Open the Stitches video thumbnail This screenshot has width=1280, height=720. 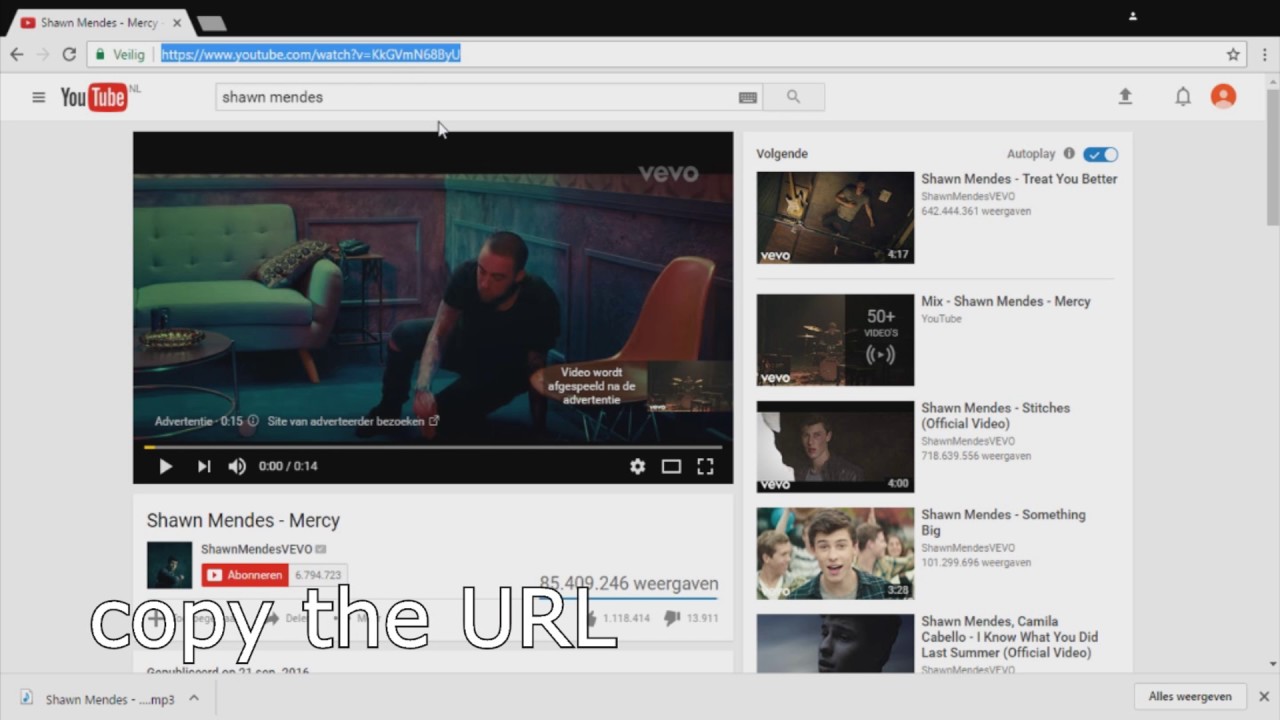(835, 447)
